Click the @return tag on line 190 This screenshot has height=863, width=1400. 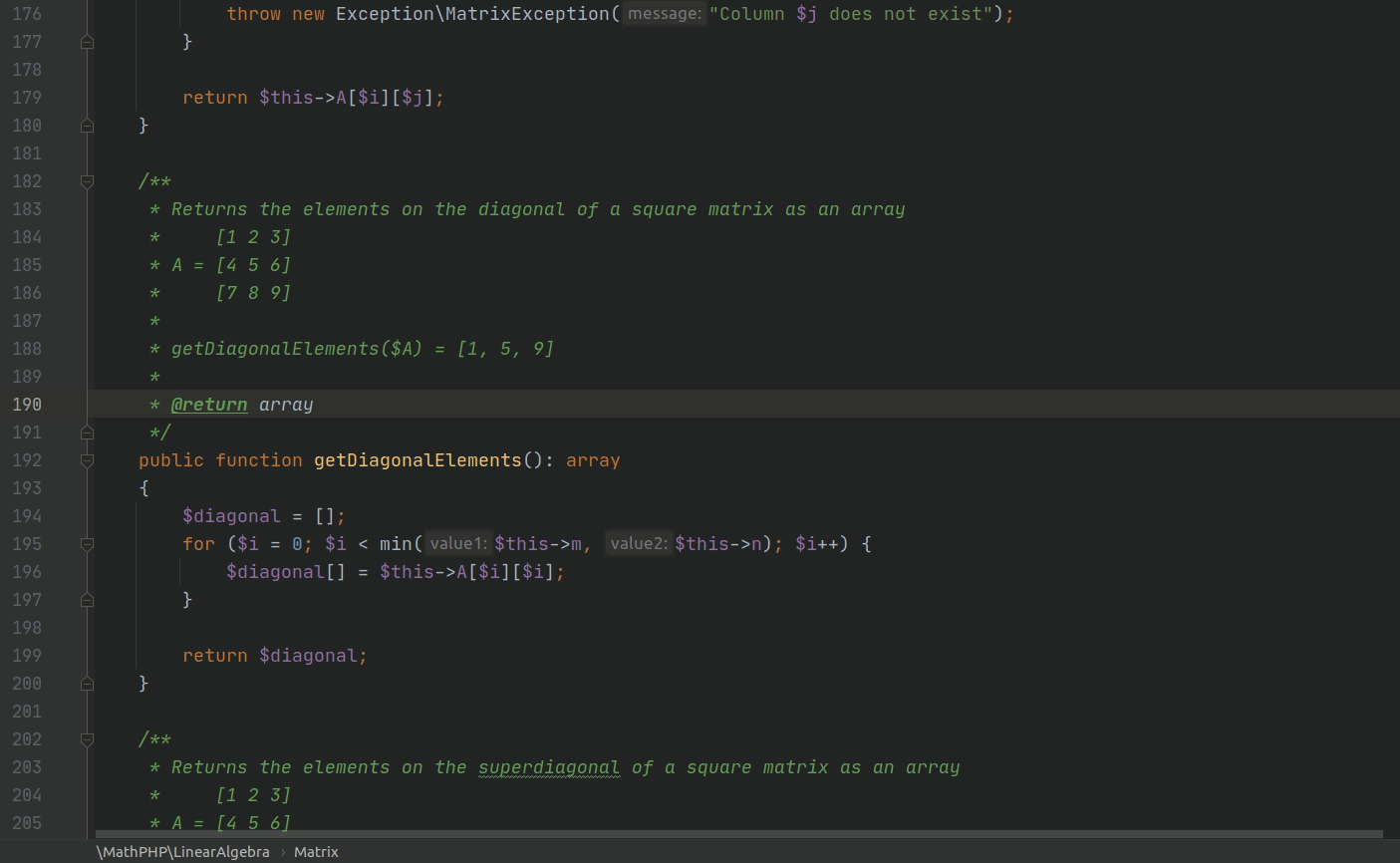(x=209, y=405)
